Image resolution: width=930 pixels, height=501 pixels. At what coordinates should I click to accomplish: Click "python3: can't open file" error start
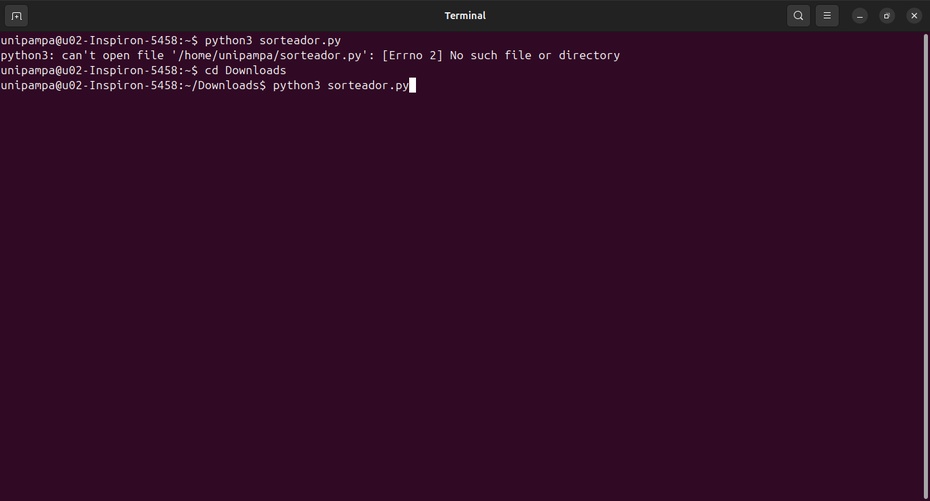(x=82, y=55)
